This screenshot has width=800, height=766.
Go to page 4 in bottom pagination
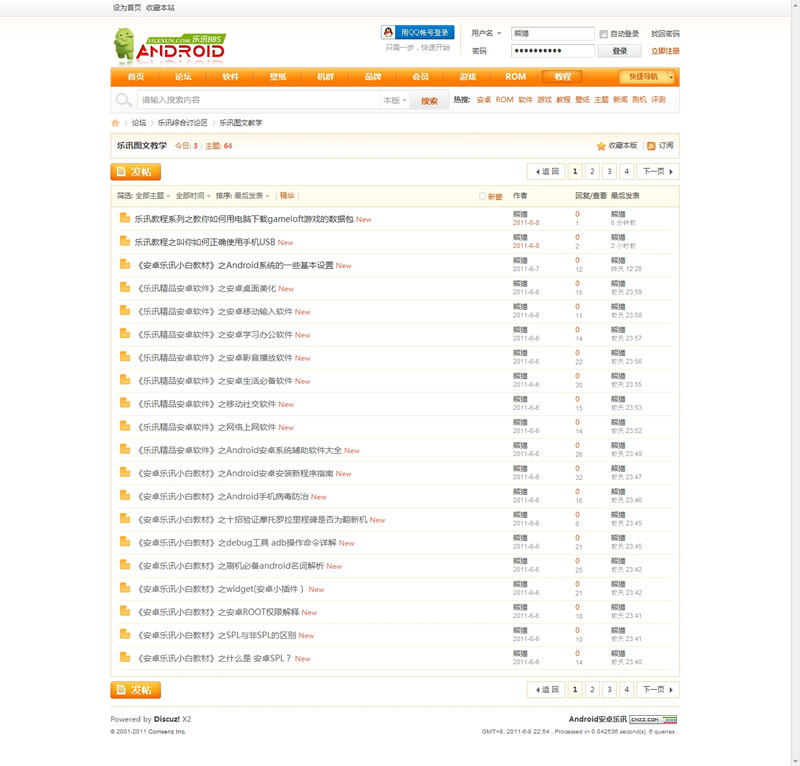pos(627,690)
